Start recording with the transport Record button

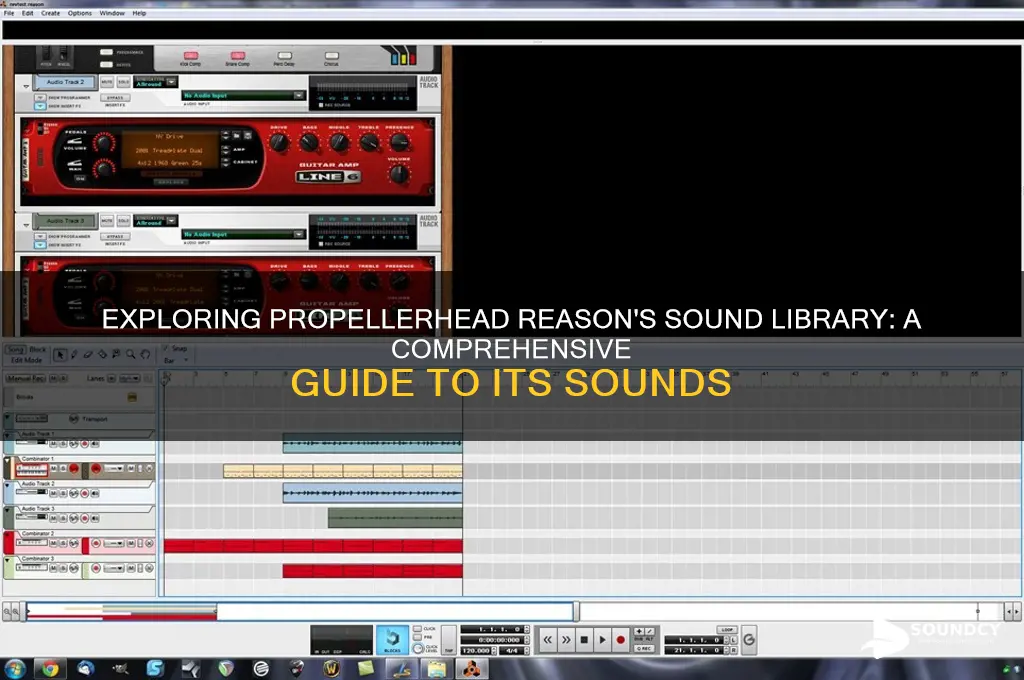point(620,640)
